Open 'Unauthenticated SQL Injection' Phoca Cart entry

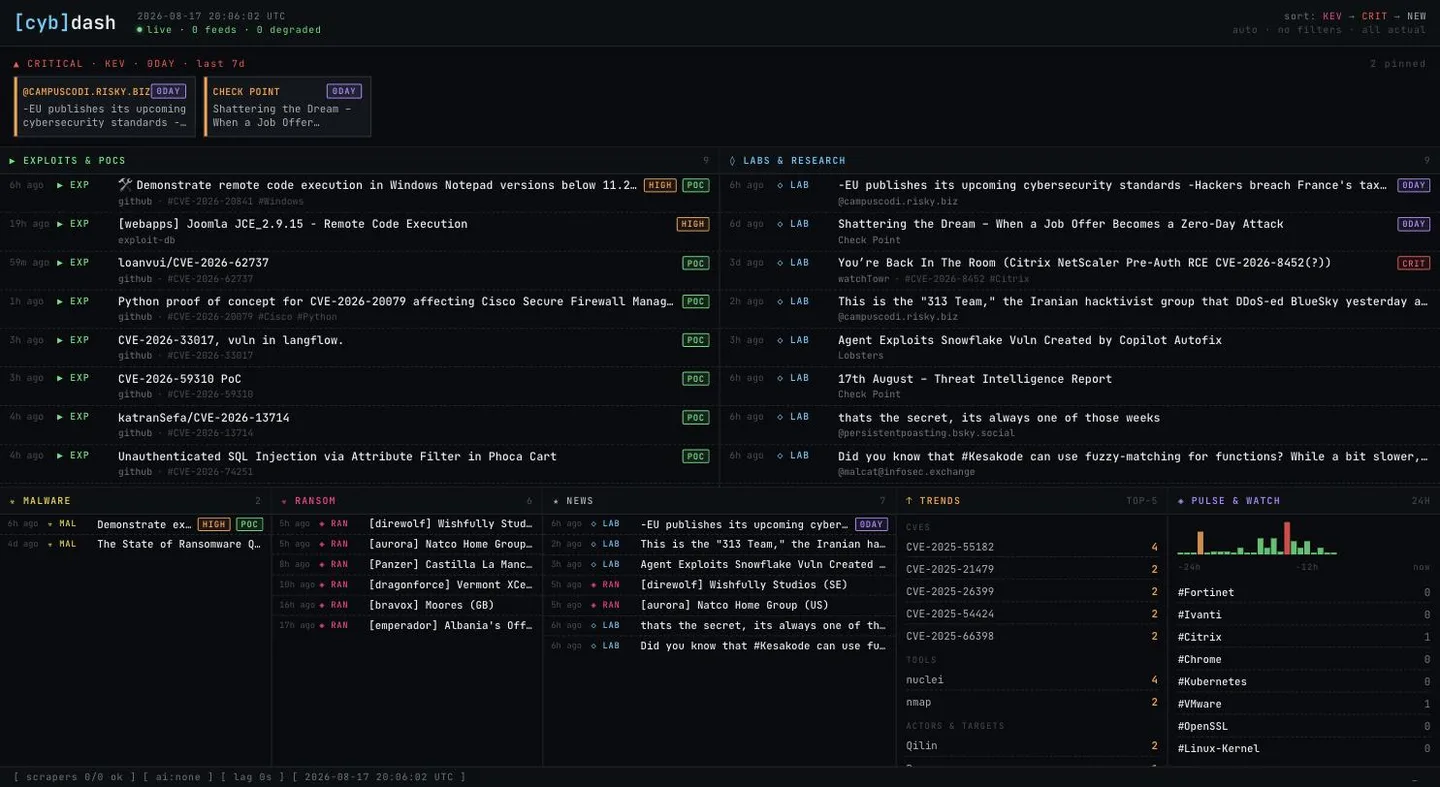tap(359, 463)
